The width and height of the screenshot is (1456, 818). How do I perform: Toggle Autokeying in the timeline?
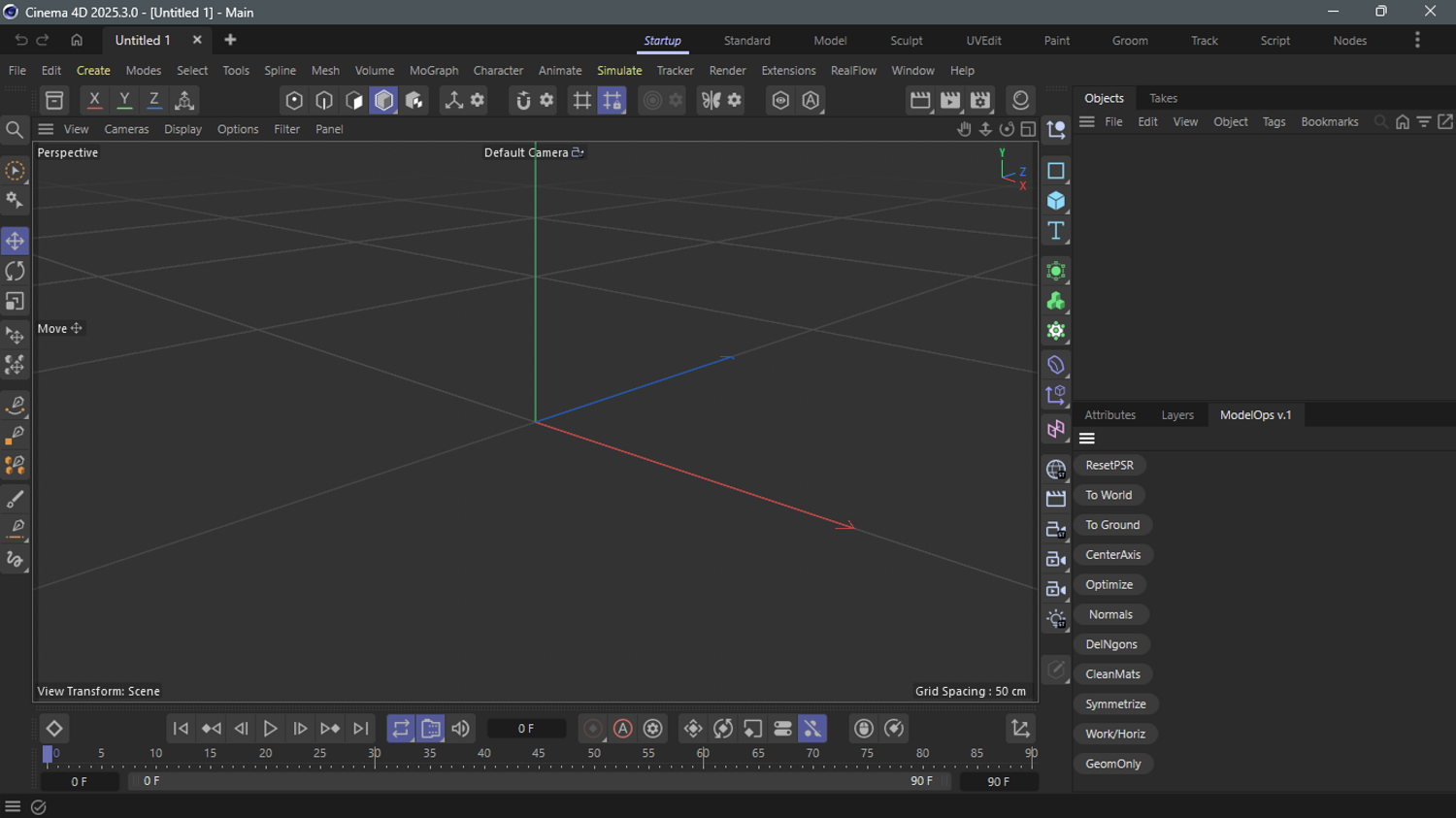point(623,729)
